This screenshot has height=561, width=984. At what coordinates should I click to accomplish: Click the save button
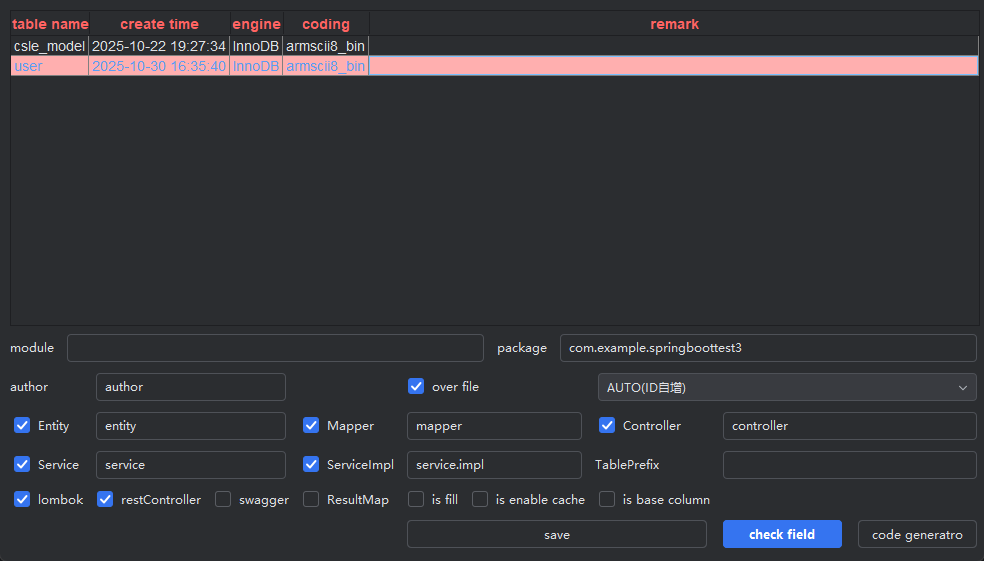click(x=556, y=534)
